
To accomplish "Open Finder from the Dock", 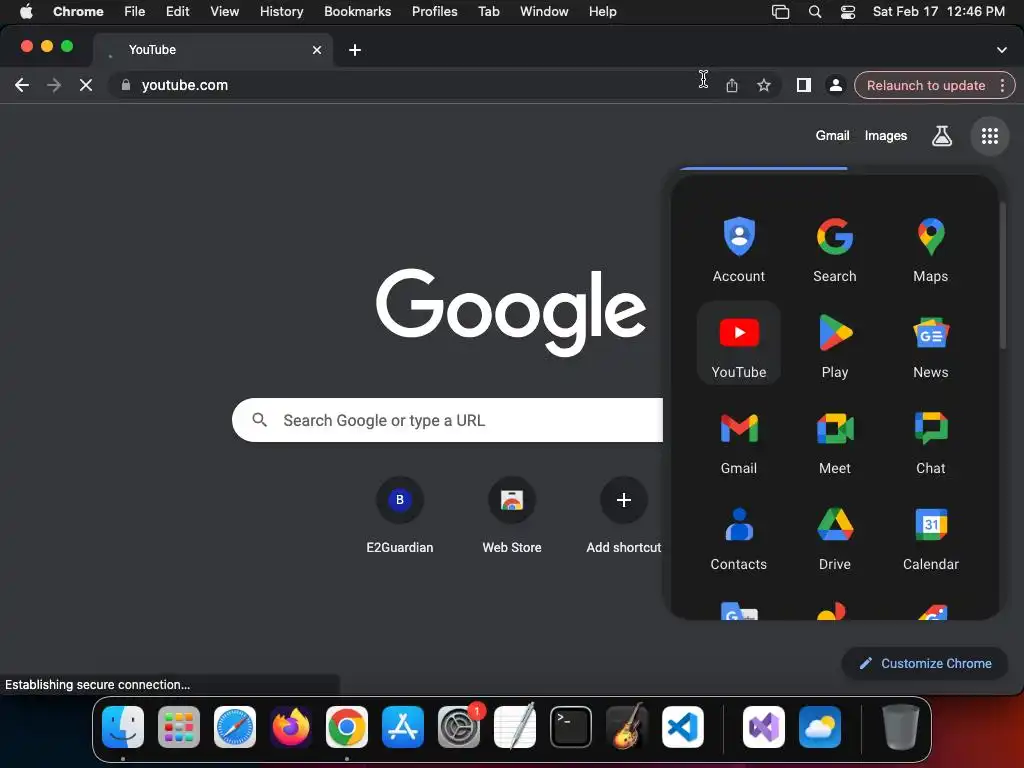I will 123,727.
